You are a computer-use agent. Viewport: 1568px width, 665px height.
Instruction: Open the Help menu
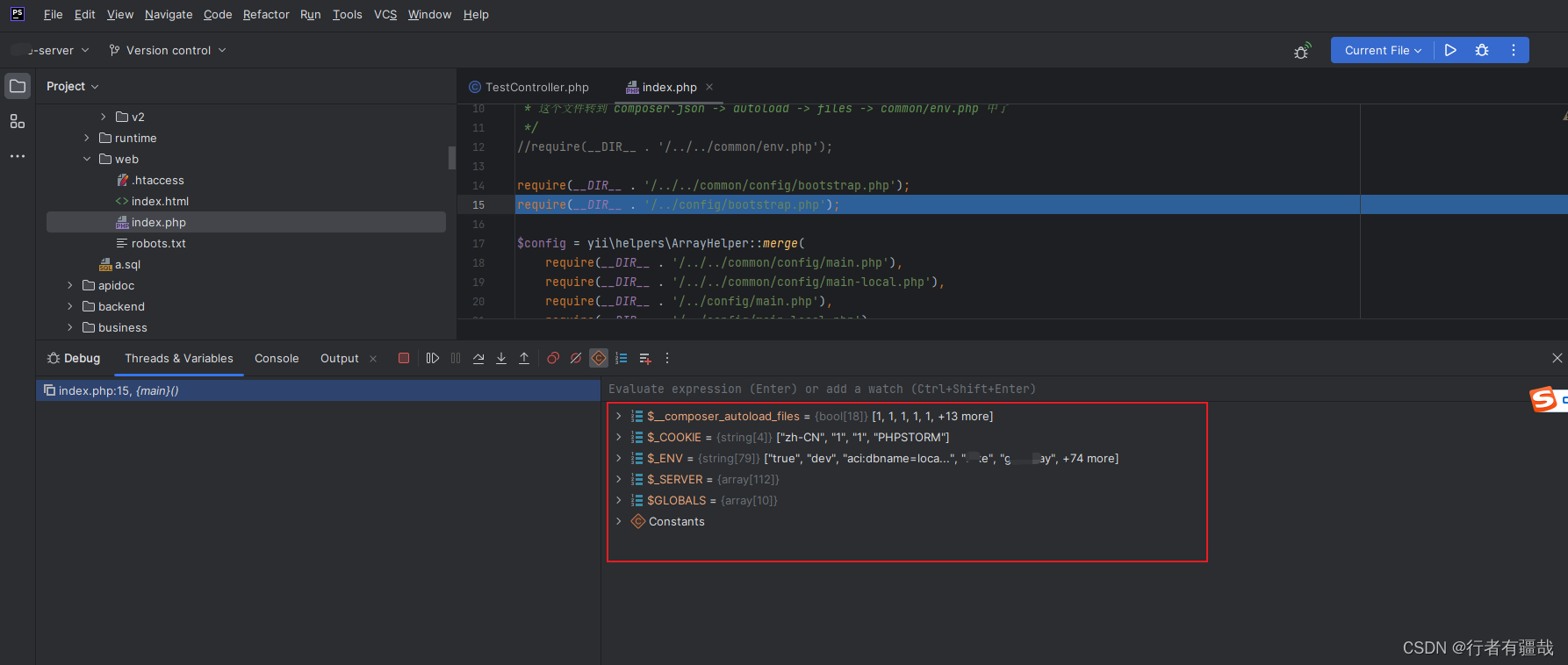[x=476, y=15]
